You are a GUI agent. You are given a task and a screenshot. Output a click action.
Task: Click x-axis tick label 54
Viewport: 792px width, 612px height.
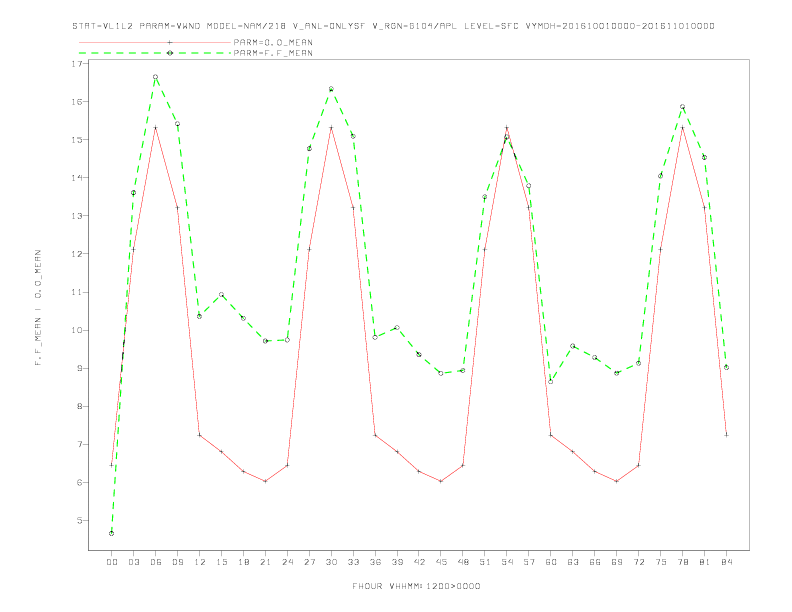(507, 562)
